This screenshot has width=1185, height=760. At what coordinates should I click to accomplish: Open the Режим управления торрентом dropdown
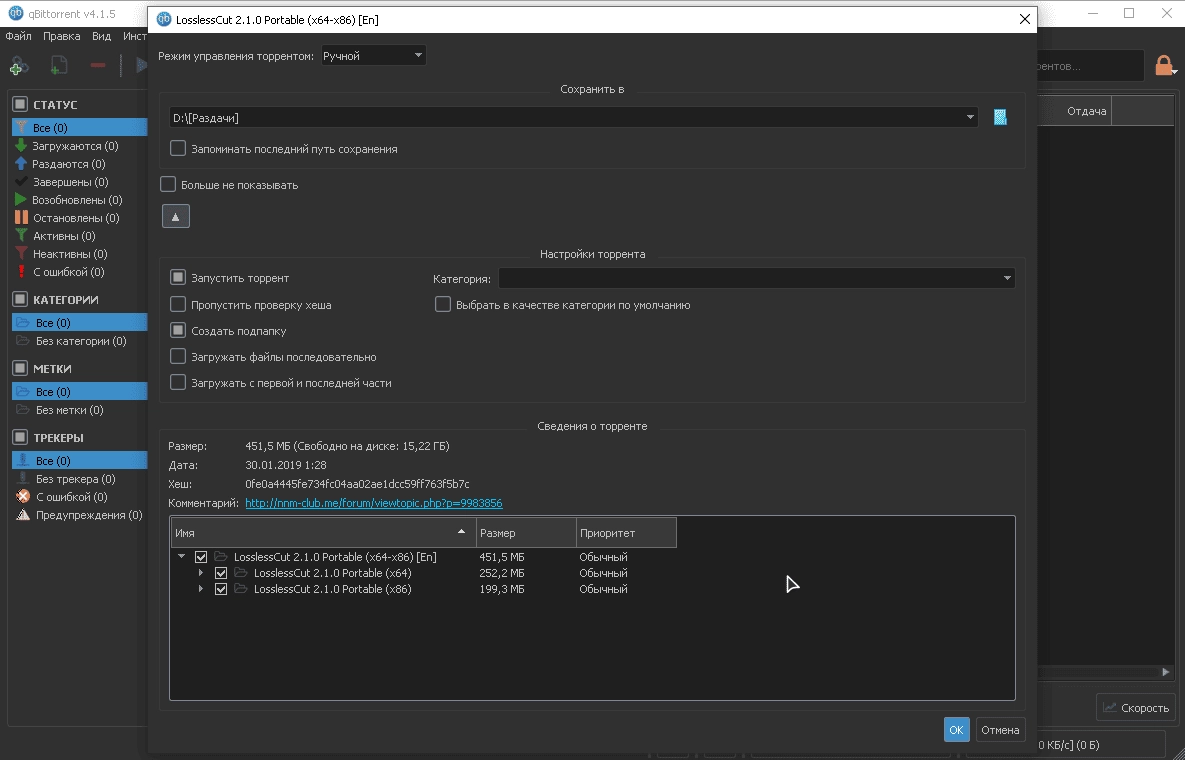pos(373,55)
